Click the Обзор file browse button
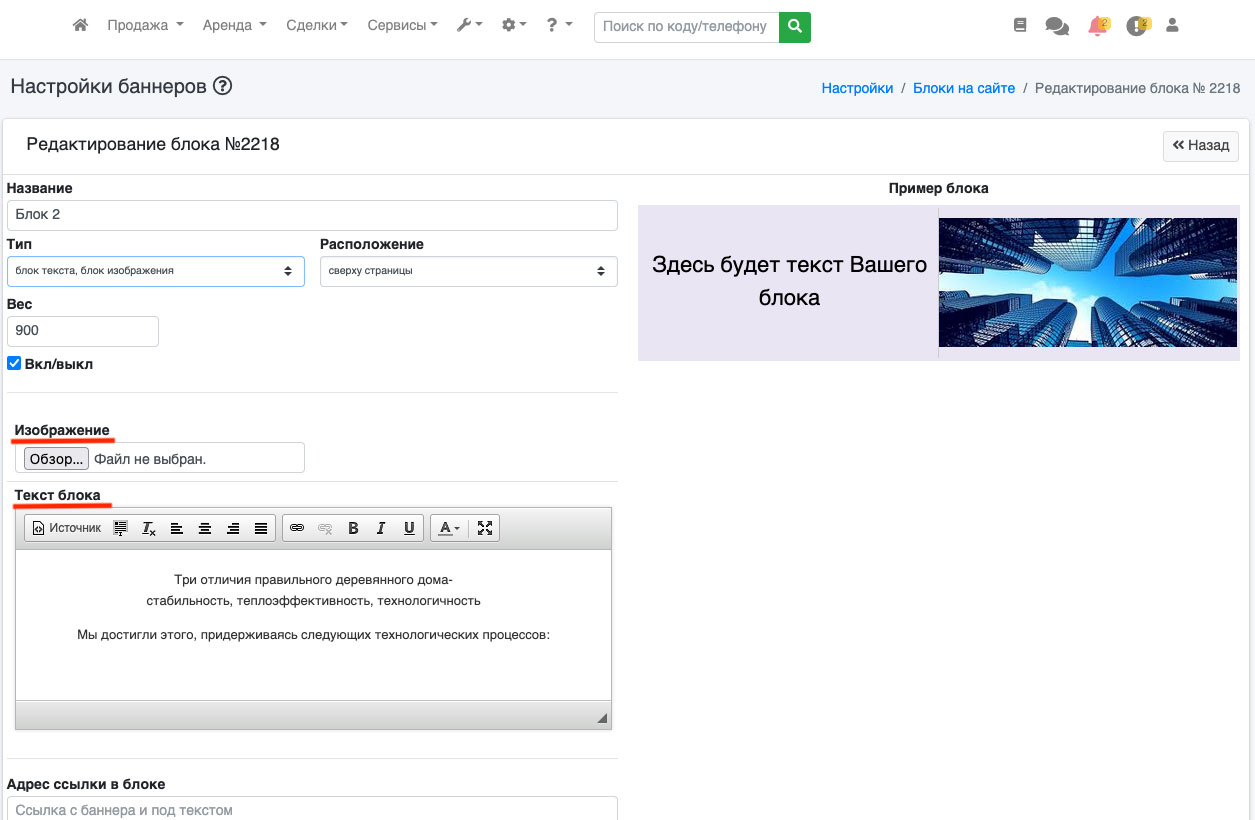The width and height of the screenshot is (1255, 820). click(x=57, y=459)
